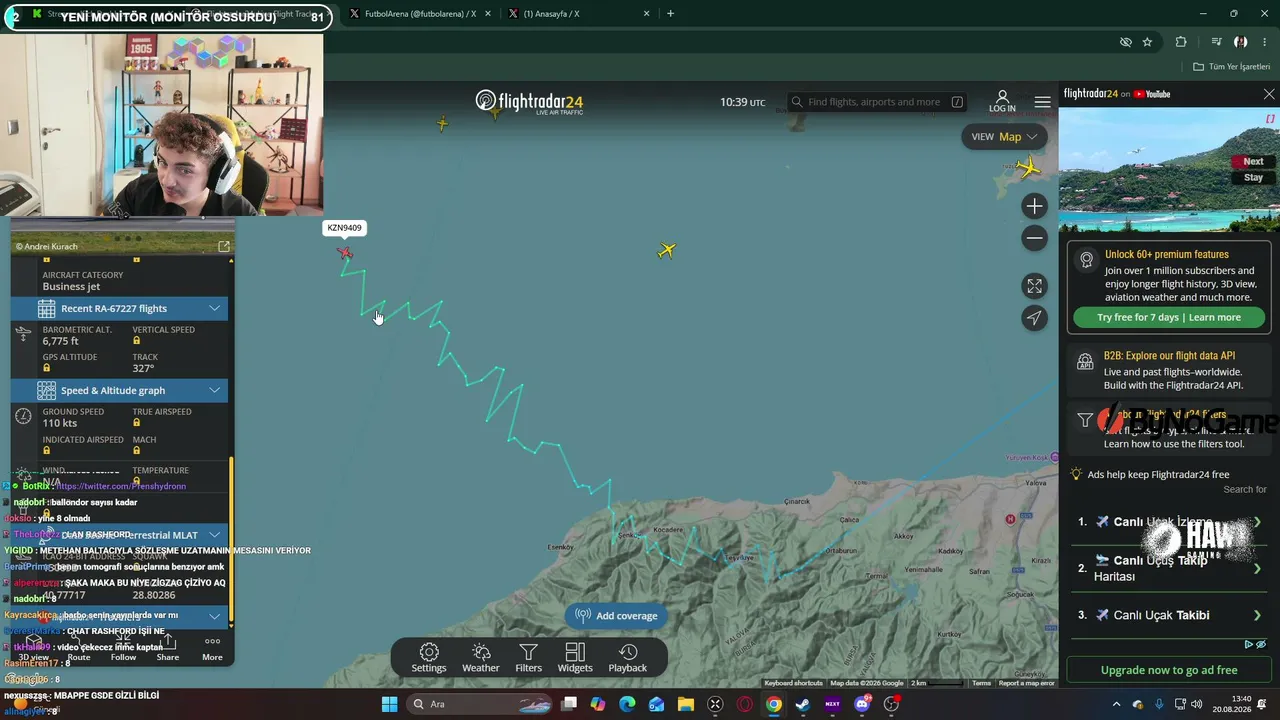This screenshot has width=1280, height=720.
Task: Switch to the FutbolArena X tab
Action: click(x=420, y=14)
